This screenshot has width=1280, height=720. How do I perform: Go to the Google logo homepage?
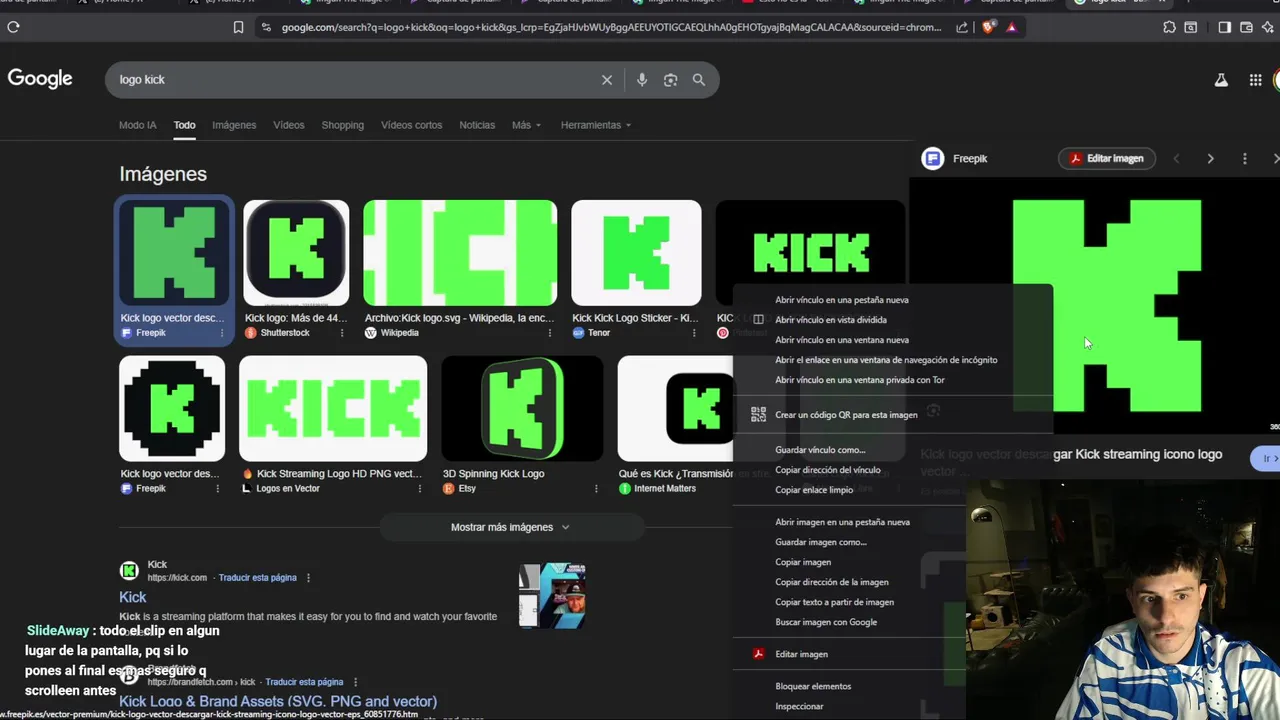(x=40, y=79)
